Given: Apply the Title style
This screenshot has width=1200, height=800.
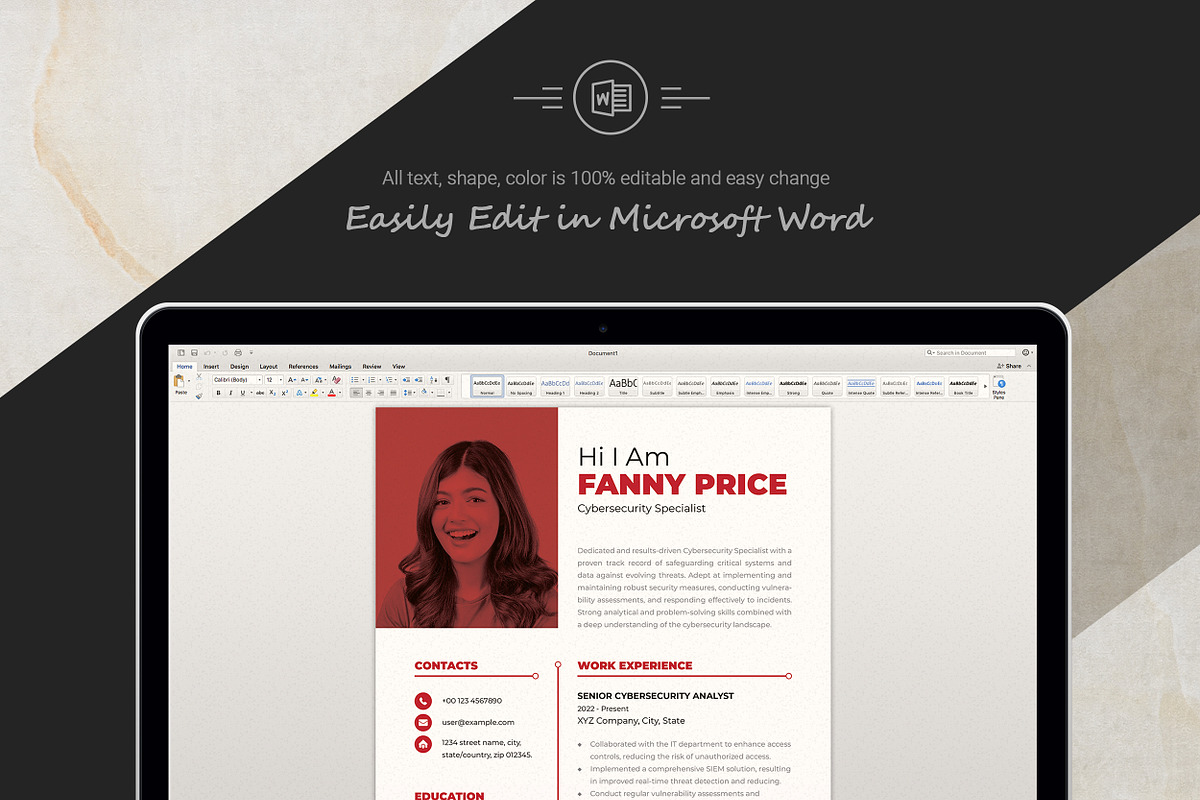Looking at the screenshot, I should click(623, 386).
